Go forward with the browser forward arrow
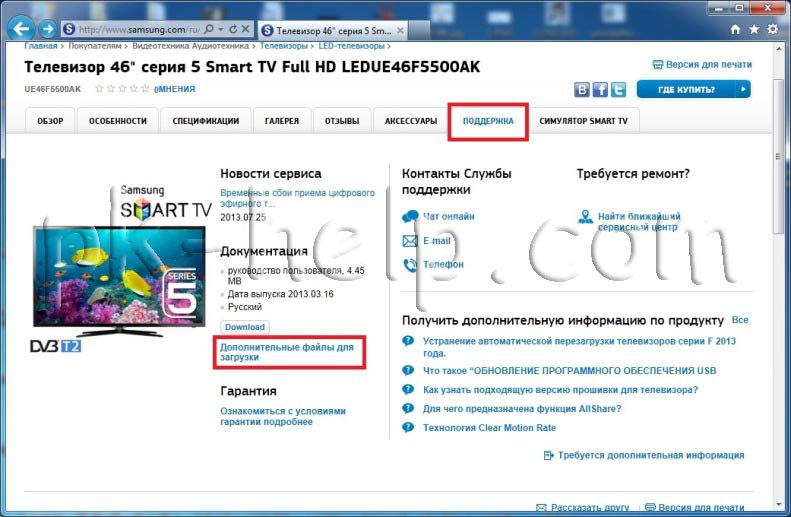 47,29
